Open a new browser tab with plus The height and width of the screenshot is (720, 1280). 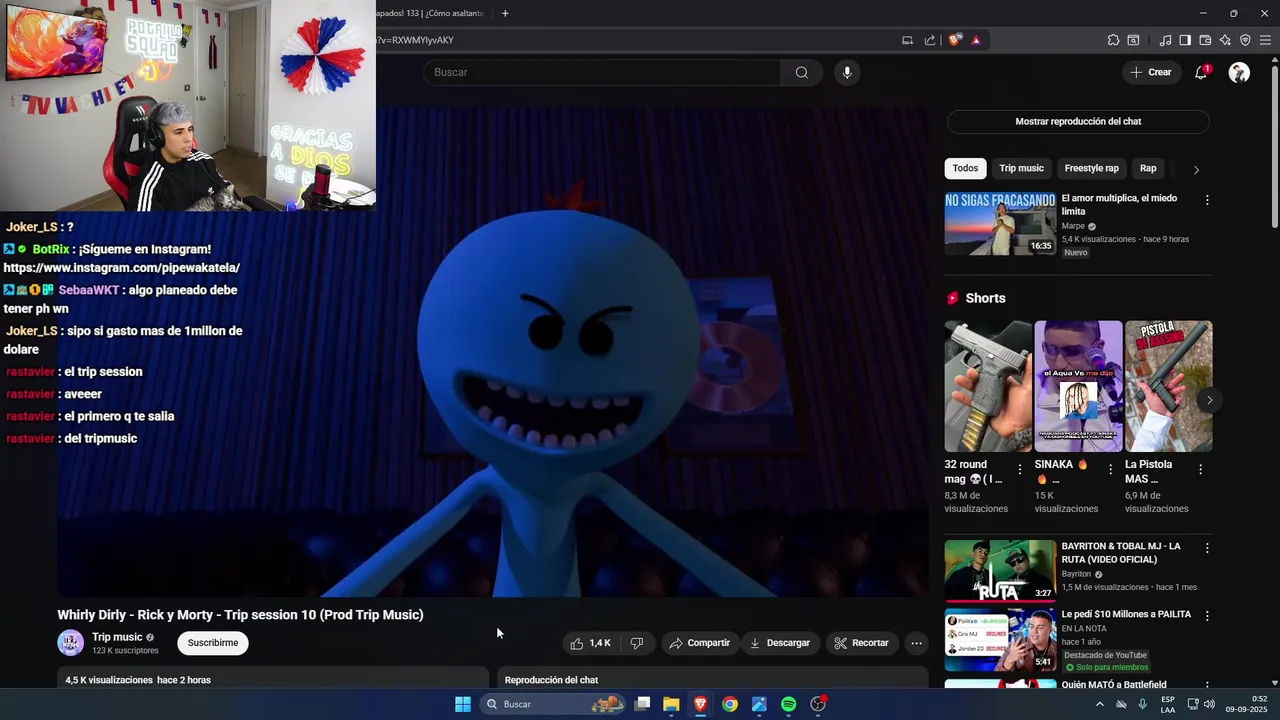tap(505, 13)
